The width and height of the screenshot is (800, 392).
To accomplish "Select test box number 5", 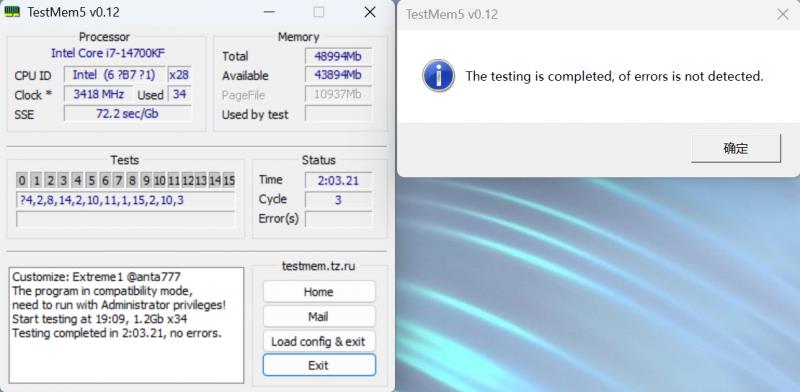I will pos(91,180).
